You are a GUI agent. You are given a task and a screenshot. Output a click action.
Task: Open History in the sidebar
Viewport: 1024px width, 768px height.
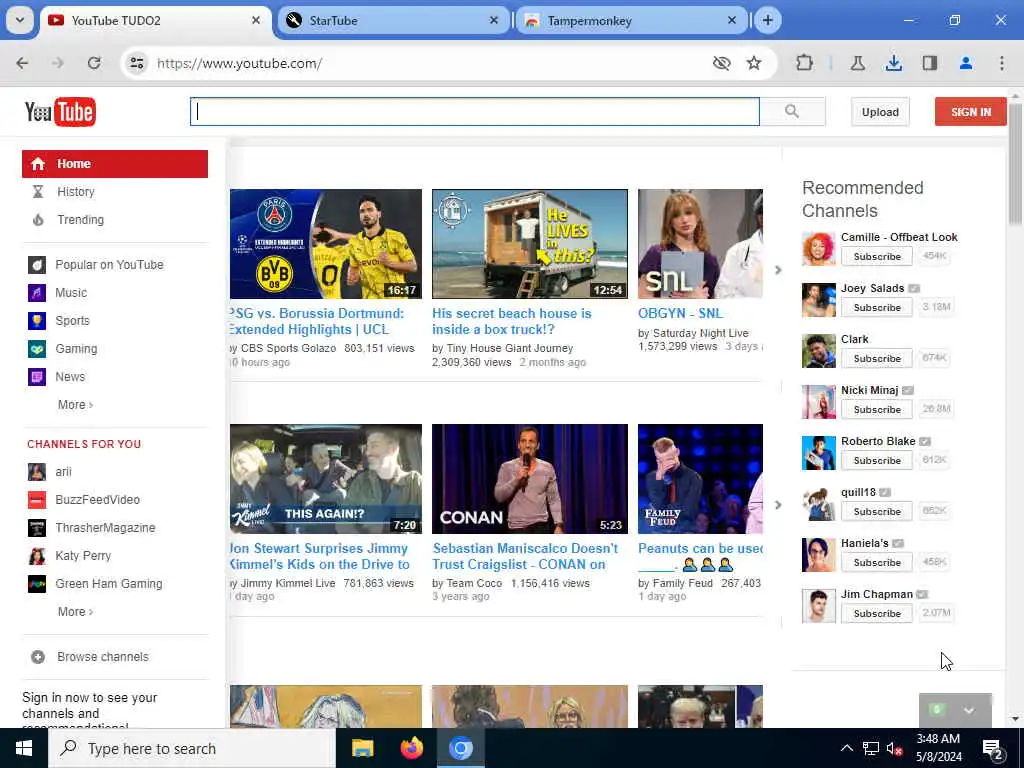[76, 192]
